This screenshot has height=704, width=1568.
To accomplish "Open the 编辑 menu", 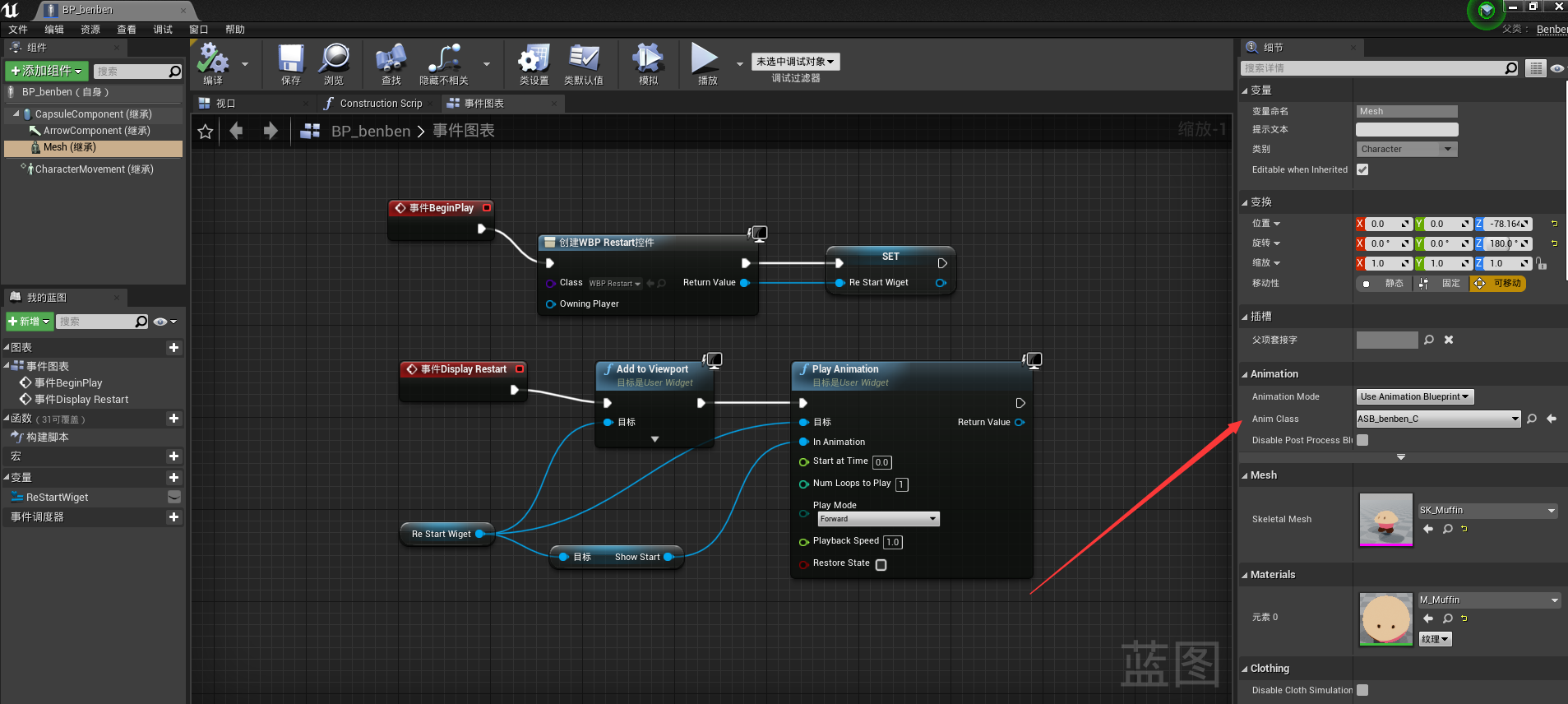I will [54, 30].
